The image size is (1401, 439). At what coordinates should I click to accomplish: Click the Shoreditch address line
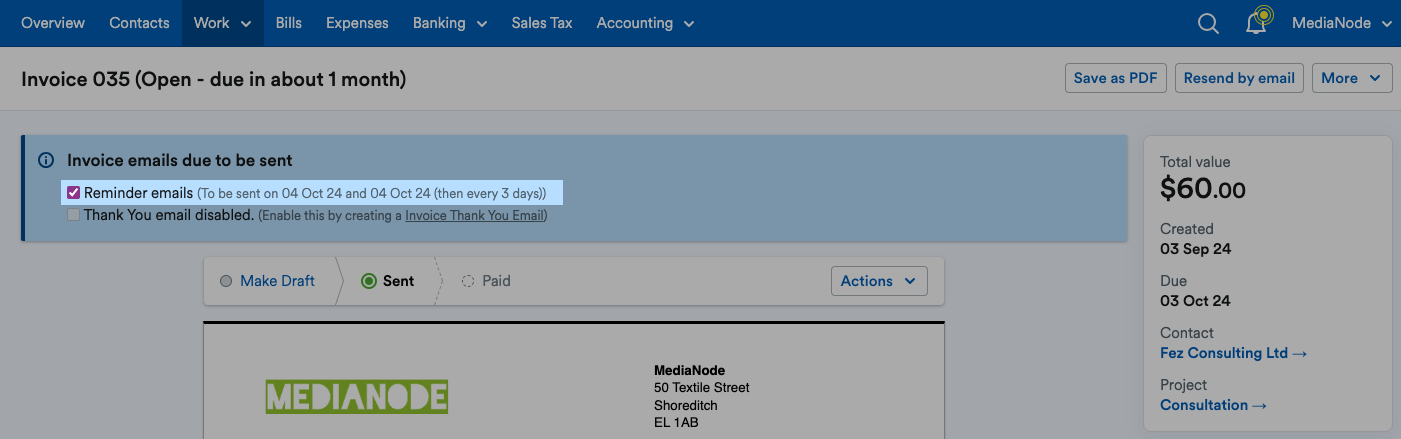coord(686,405)
